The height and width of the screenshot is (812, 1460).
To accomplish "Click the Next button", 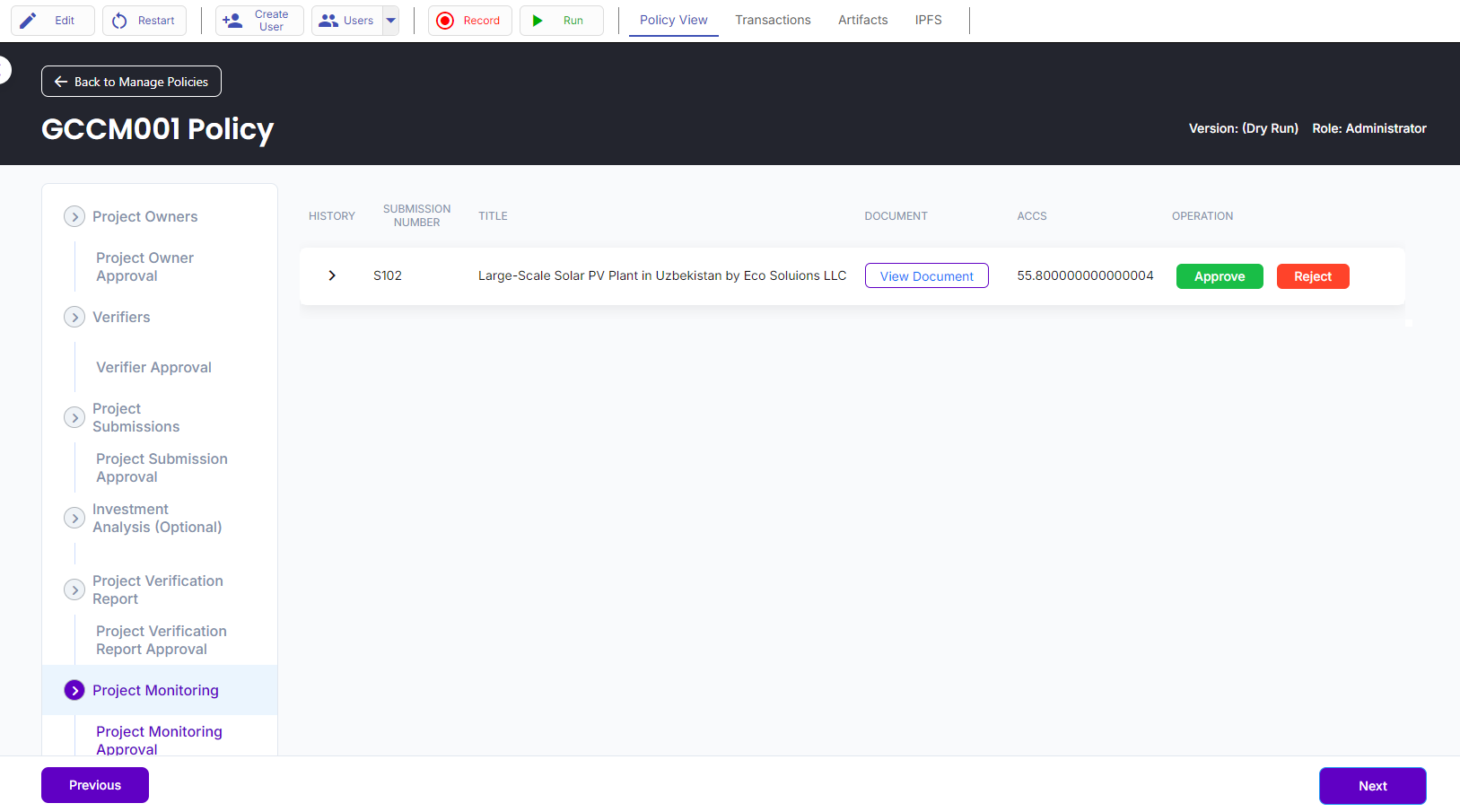I will pos(1371,786).
